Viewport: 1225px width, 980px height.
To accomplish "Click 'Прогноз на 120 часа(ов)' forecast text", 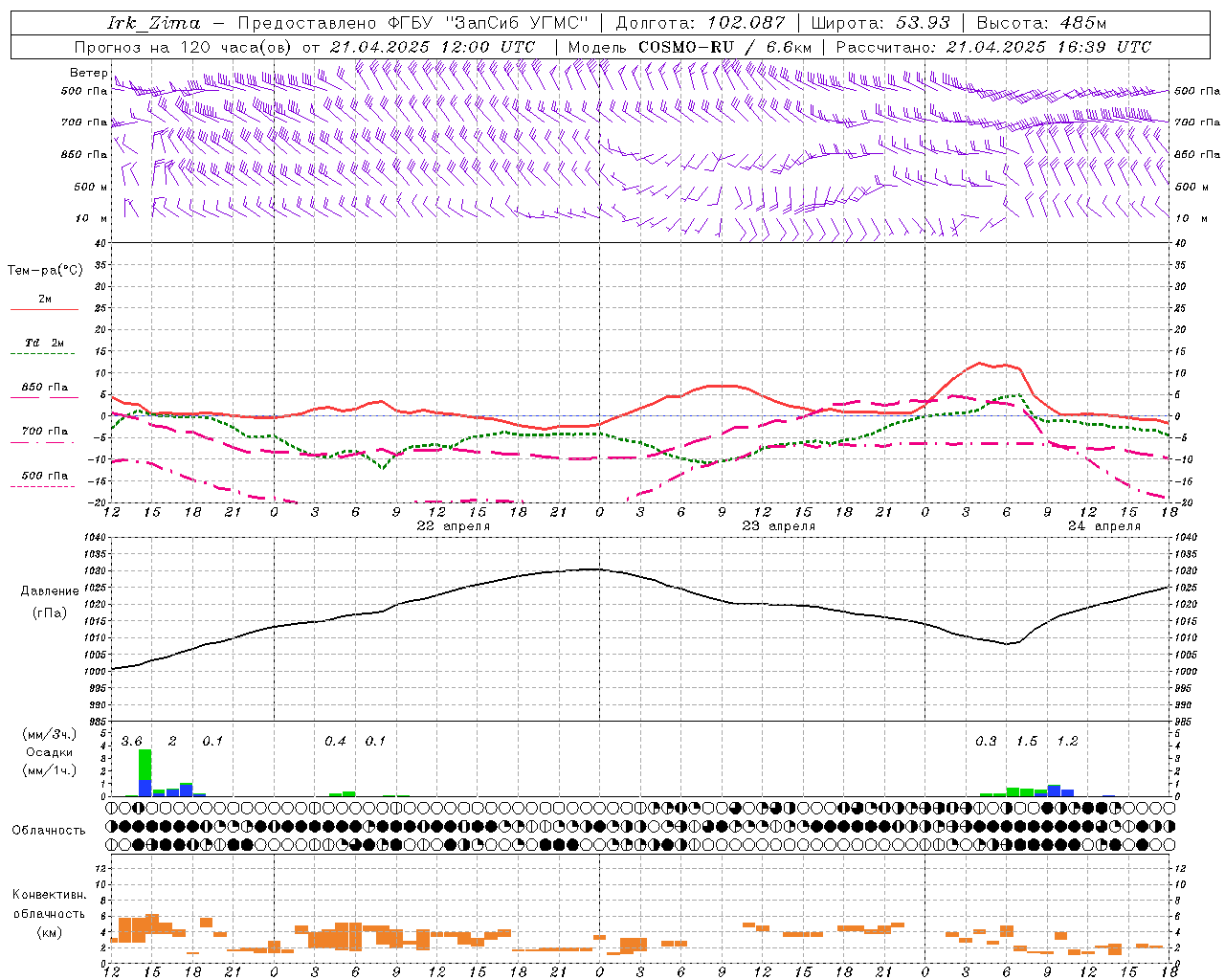I will tap(185, 47).
